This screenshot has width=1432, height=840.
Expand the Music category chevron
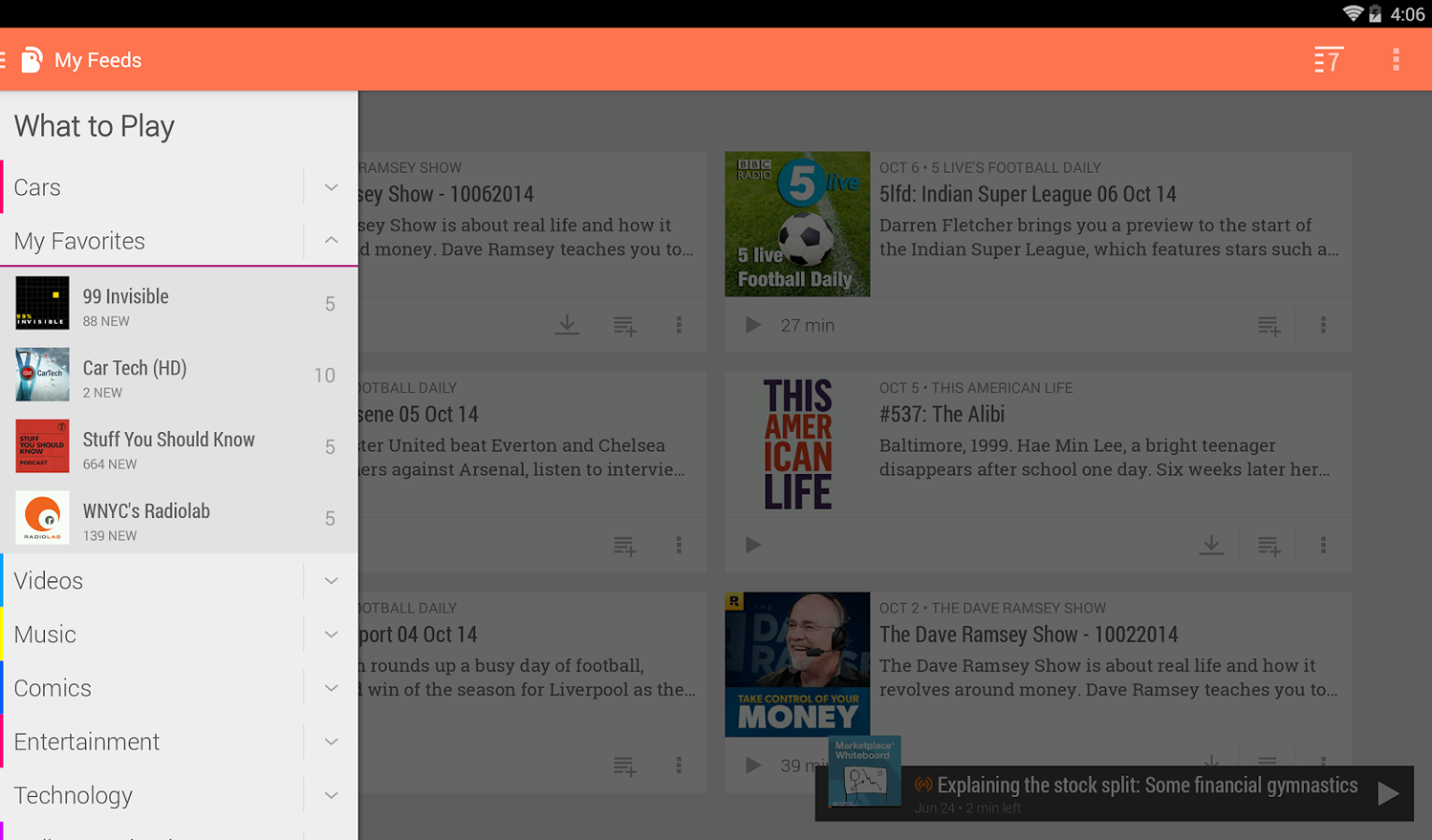click(x=330, y=635)
